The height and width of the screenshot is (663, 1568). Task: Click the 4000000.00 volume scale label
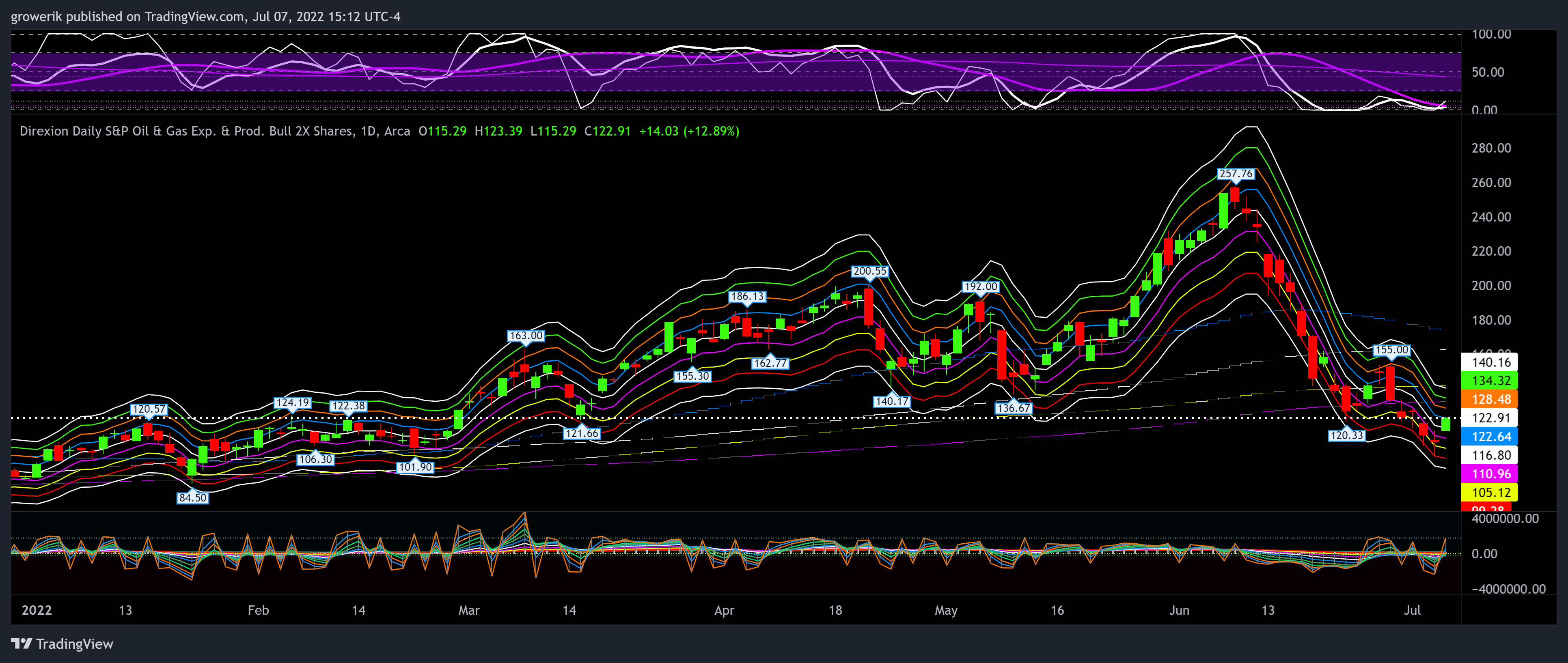[x=1505, y=519]
